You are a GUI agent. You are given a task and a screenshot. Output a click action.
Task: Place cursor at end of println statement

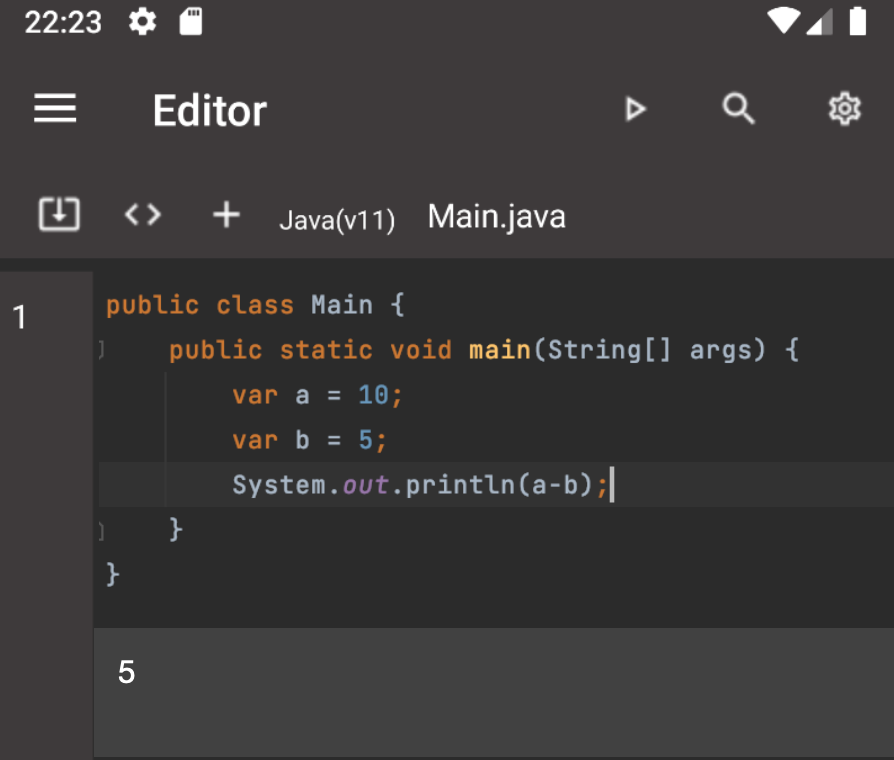(611, 486)
